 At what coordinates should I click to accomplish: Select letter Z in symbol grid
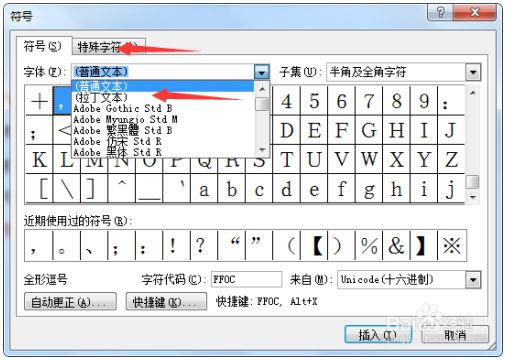coord(451,159)
